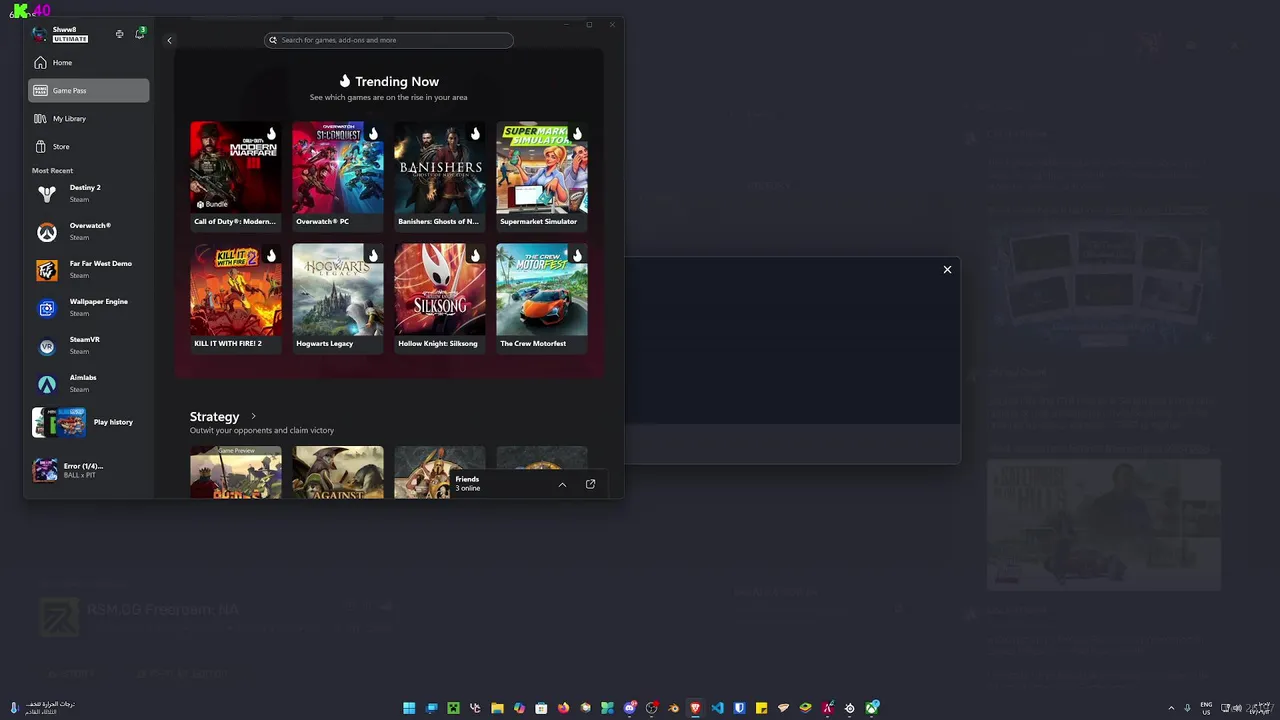Open the Strategy heading
This screenshot has width=1280, height=720.
(x=214, y=416)
